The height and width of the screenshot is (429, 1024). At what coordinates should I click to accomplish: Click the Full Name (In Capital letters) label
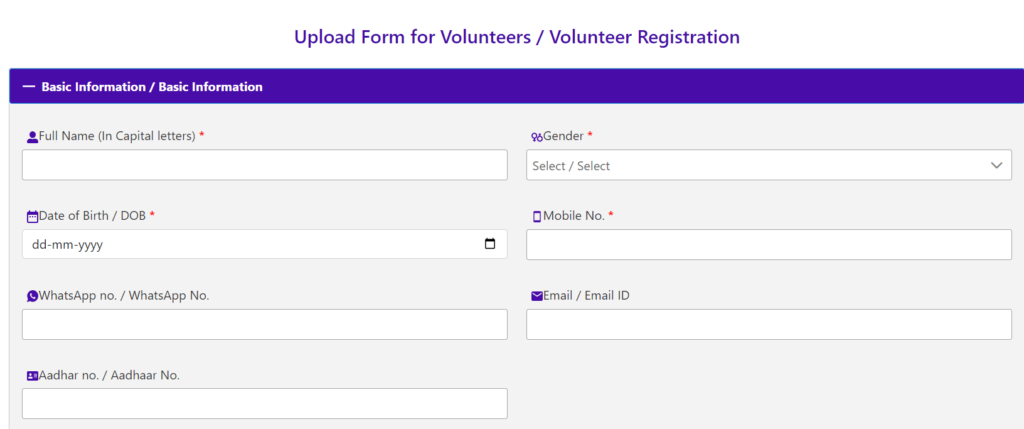[118, 136]
